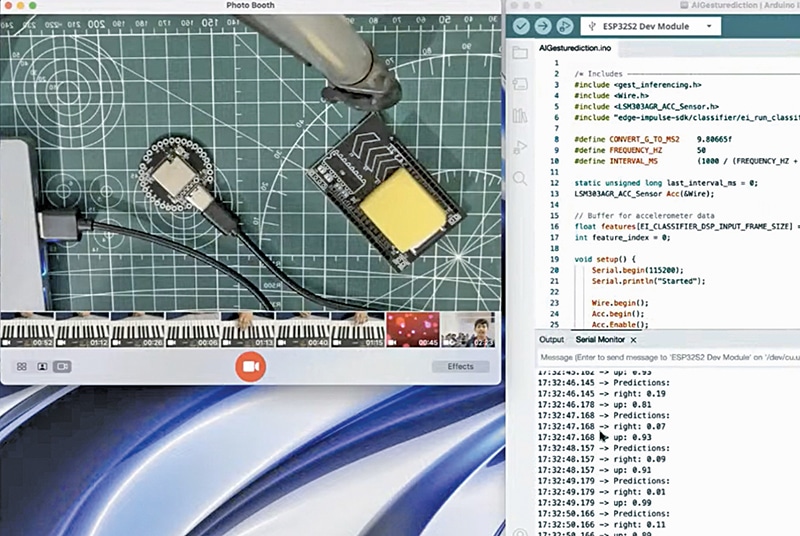The image size is (800, 536).
Task: Switch to four-up photo mode
Action: (22, 367)
